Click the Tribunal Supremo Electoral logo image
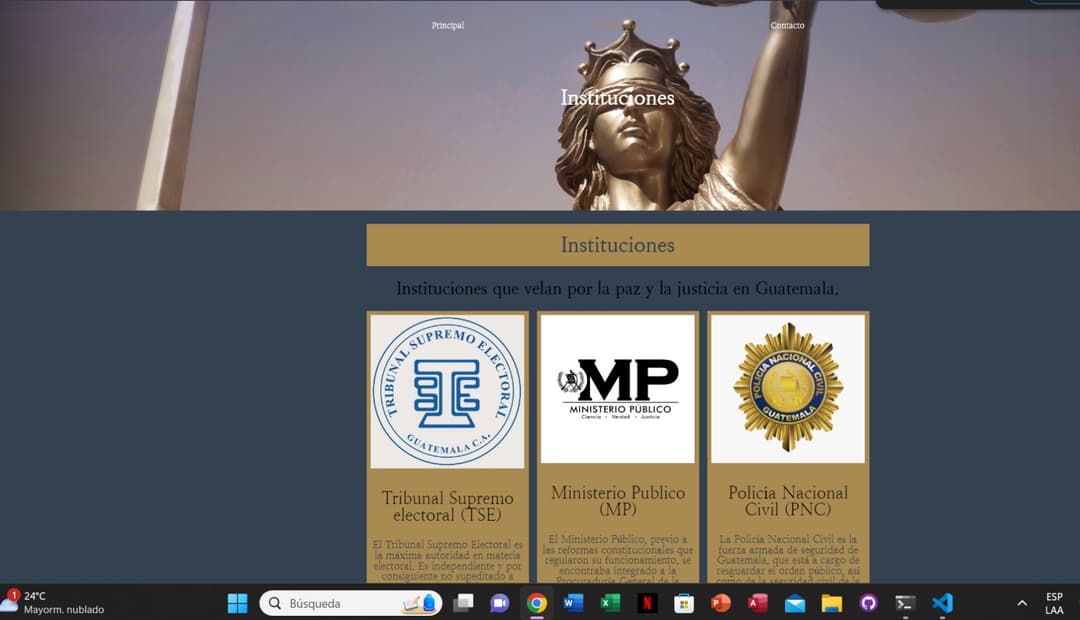The width and height of the screenshot is (1080, 620). point(447,391)
